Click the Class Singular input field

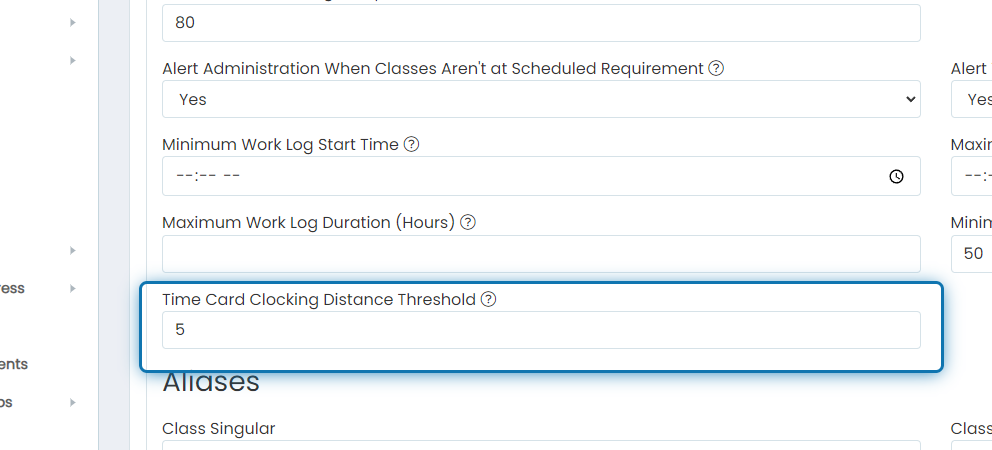(x=541, y=446)
